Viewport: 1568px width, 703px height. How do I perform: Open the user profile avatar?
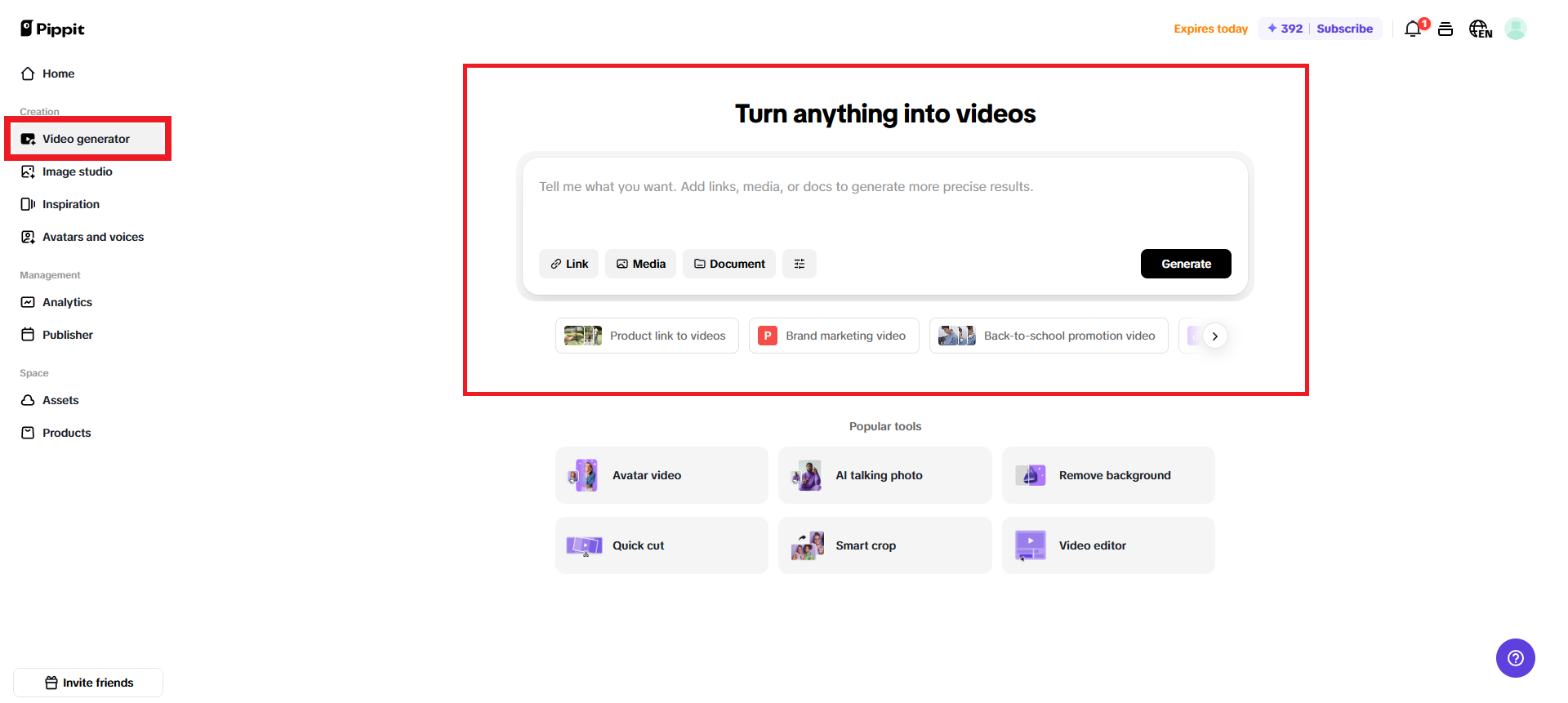pyautogui.click(x=1516, y=29)
